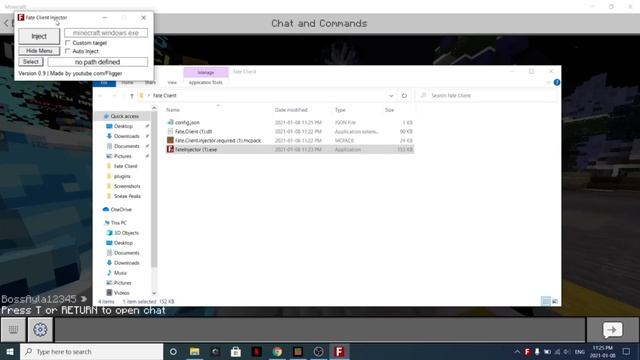This screenshot has height=360, width=640.
Task: Switch to large icons view
Action: point(555,301)
